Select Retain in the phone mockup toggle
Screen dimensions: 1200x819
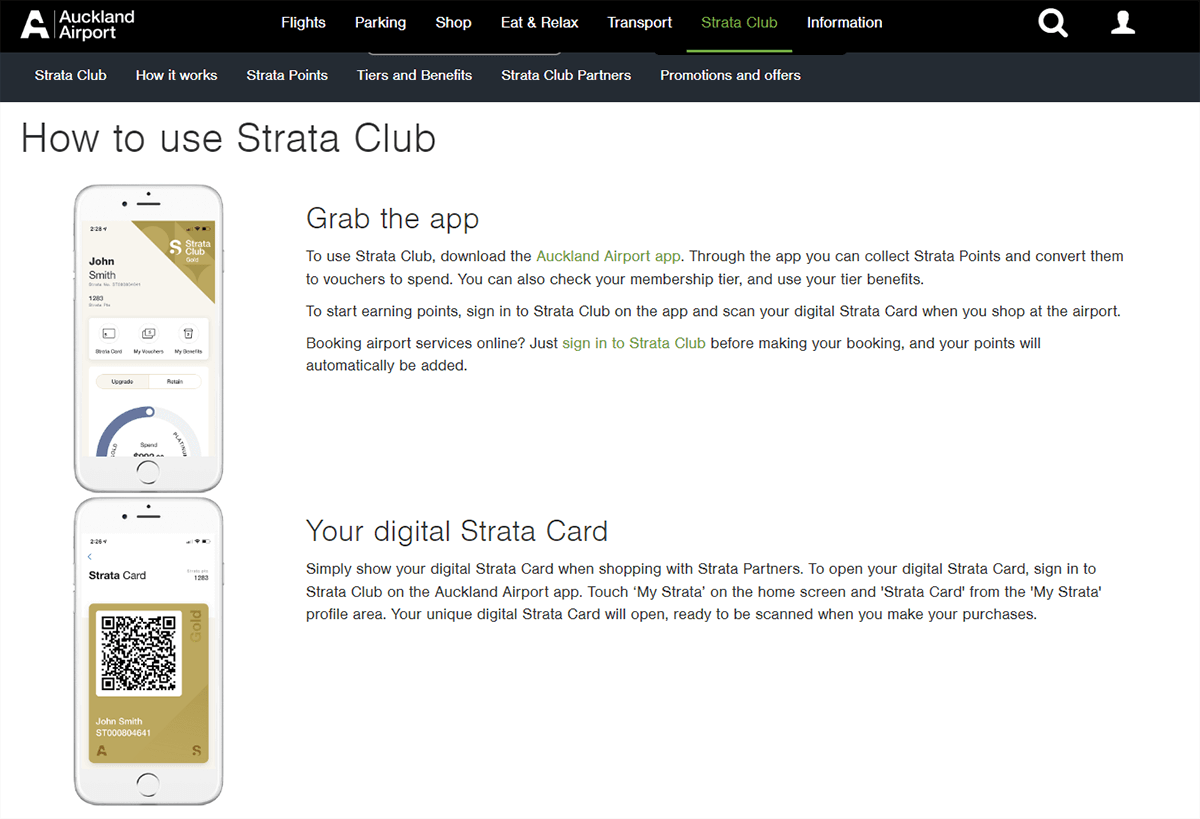175,382
